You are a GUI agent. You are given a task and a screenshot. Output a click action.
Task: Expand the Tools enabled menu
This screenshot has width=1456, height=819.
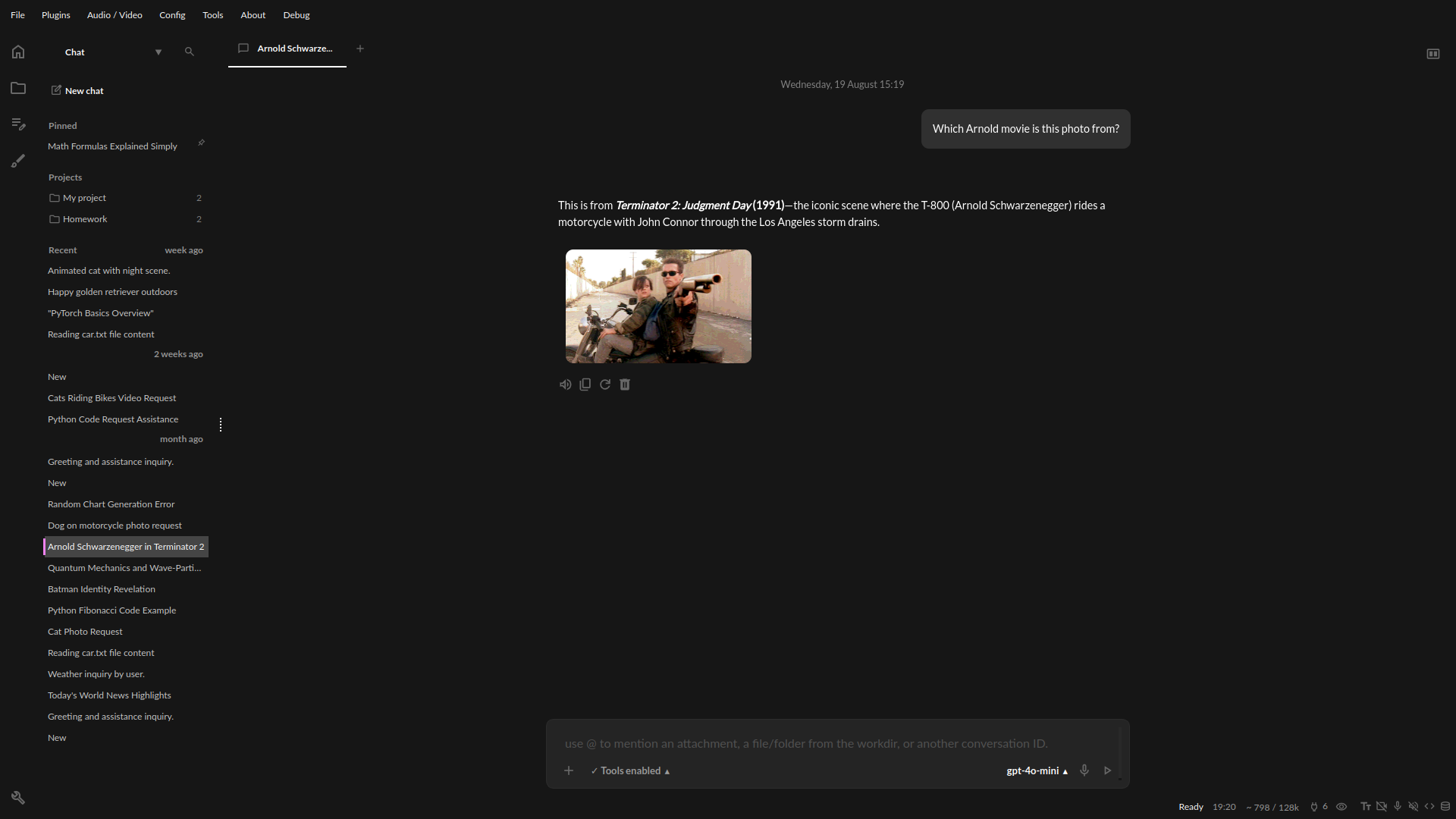(630, 770)
